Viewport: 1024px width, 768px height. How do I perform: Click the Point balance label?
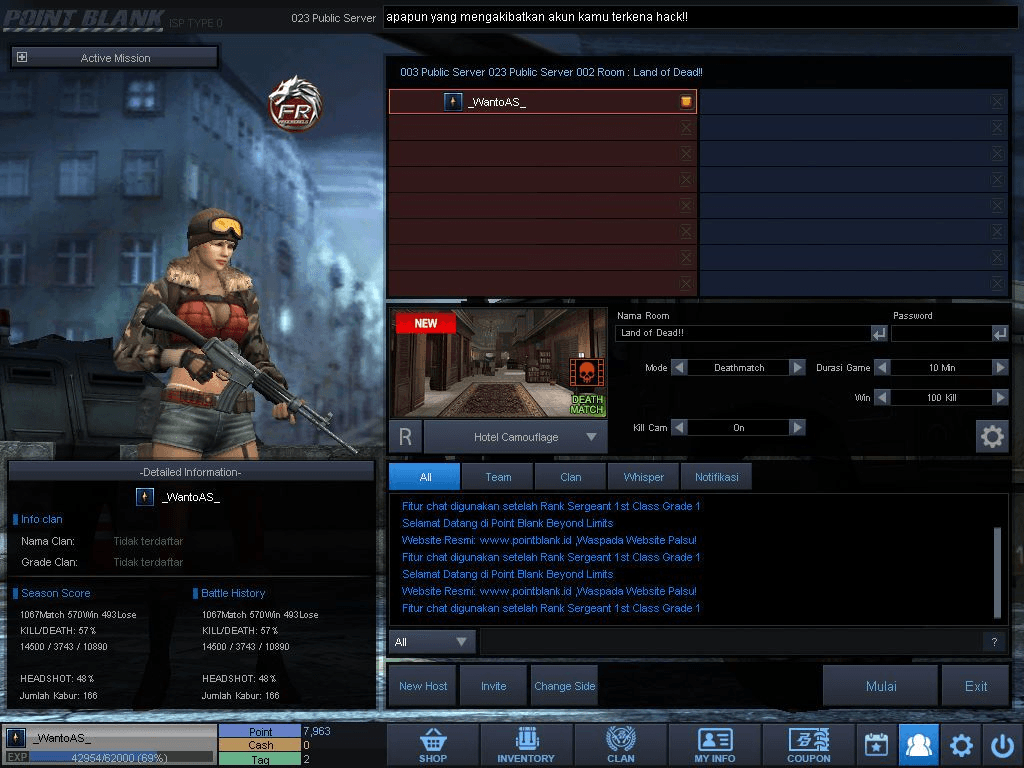[x=260, y=731]
